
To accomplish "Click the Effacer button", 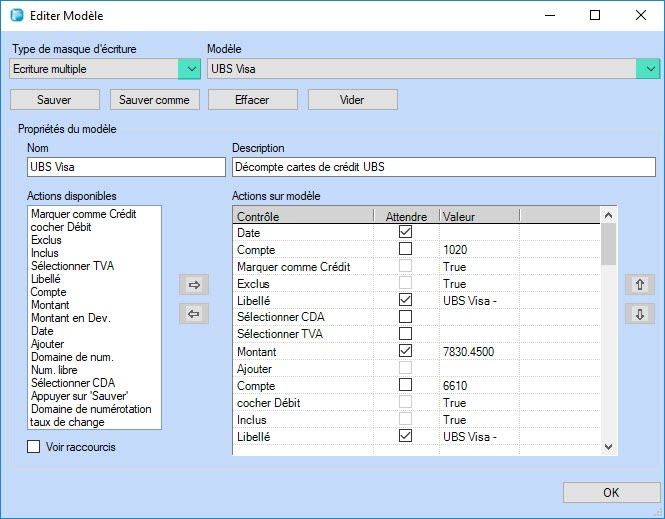I will pos(252,100).
